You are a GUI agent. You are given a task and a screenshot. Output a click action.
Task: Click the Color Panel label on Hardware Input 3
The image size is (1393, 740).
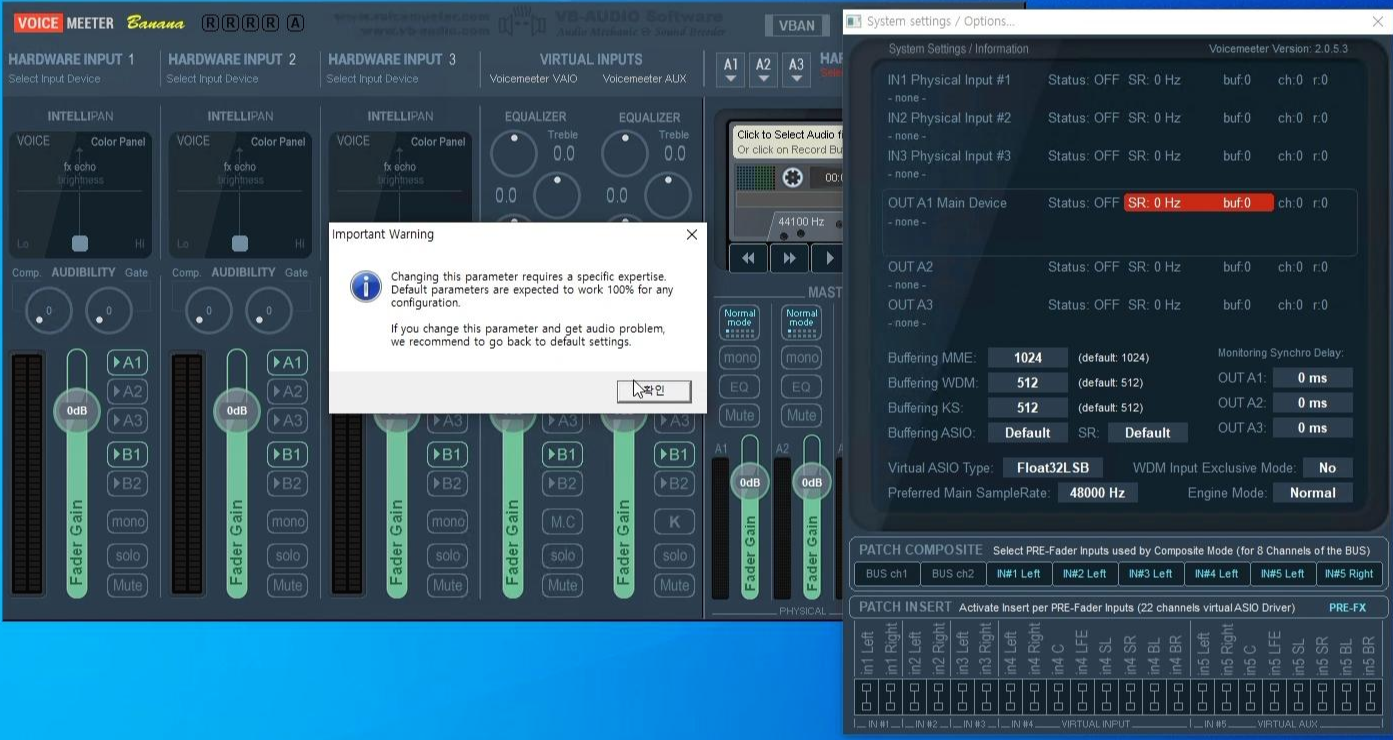(438, 142)
